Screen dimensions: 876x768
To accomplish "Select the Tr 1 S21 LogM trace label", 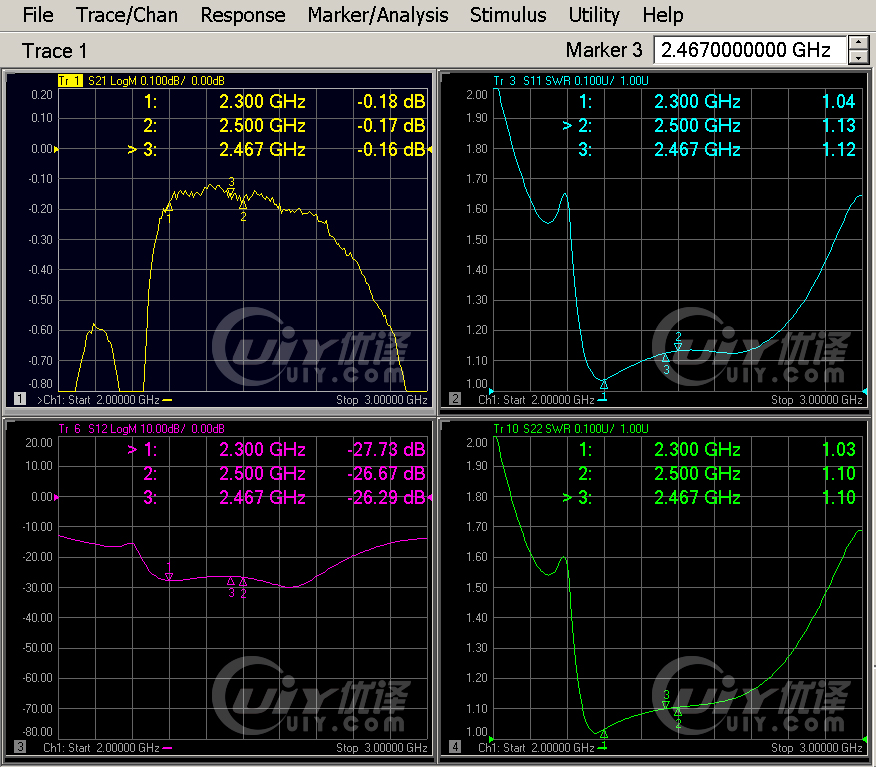I will pos(141,81).
